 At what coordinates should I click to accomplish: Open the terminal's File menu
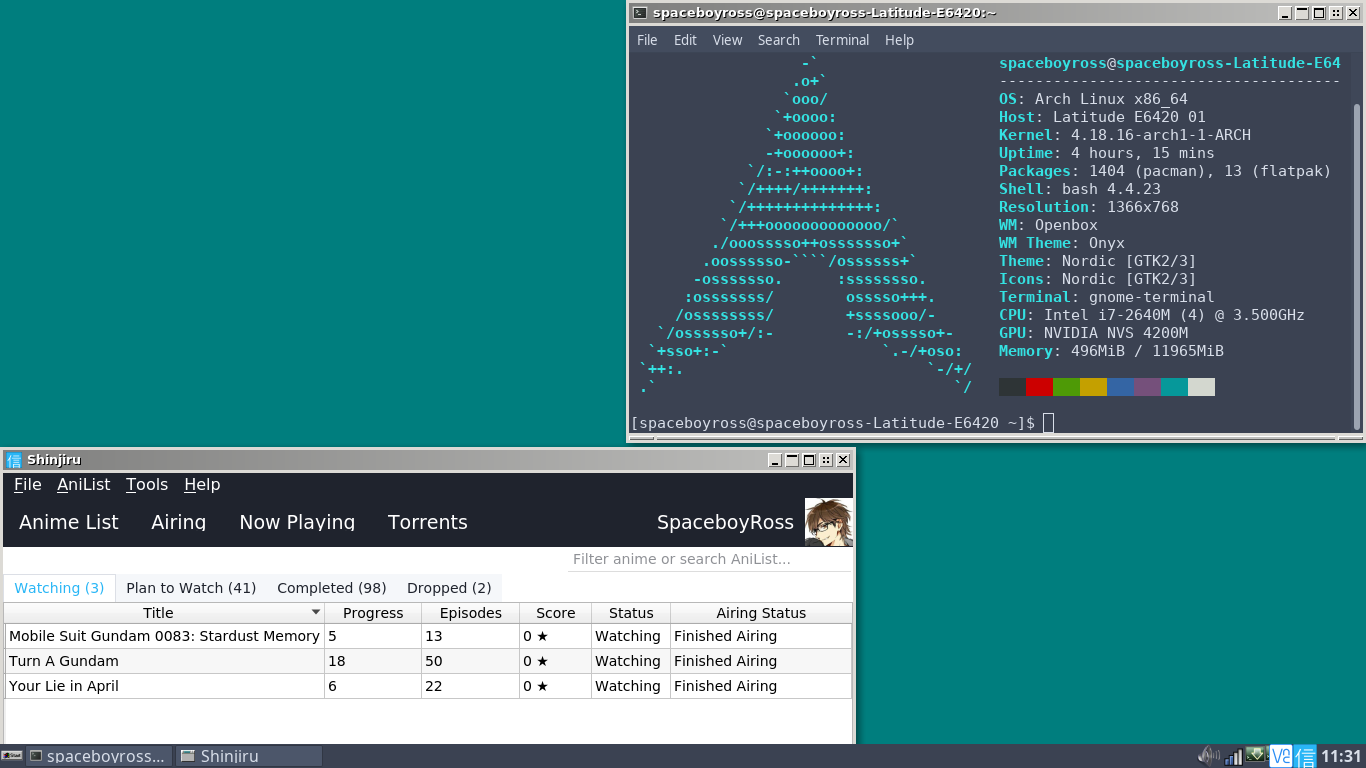click(x=647, y=40)
